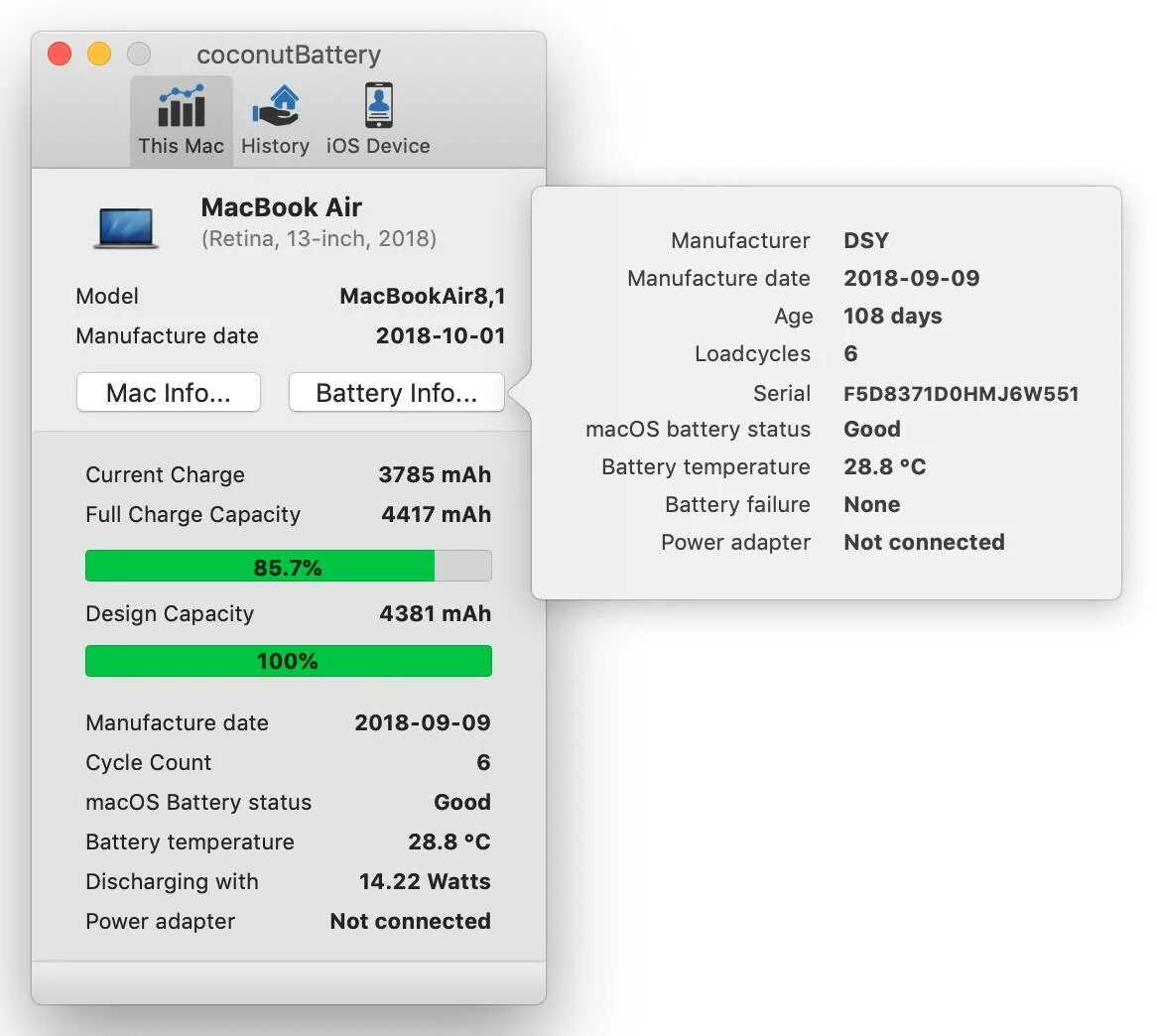Switch to the iOS Device tab icon
This screenshot has height=1036, width=1157.
378,105
